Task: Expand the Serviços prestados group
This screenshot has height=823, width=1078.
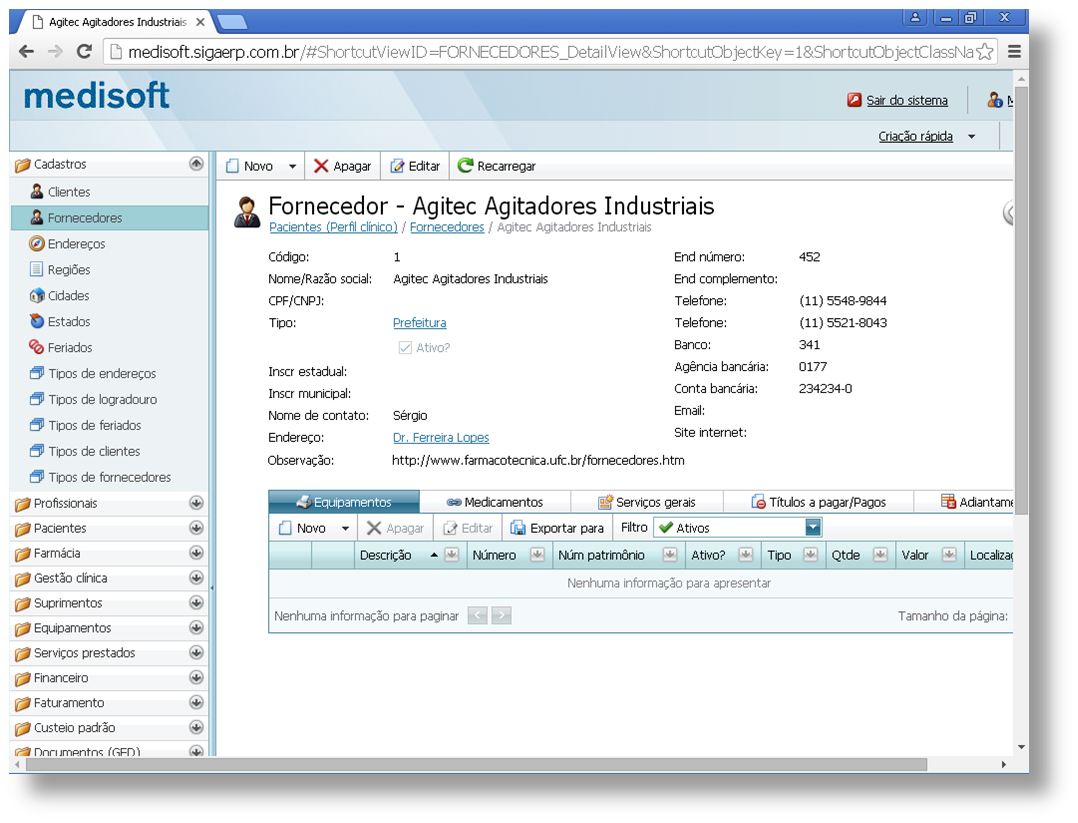Action: pos(197,652)
